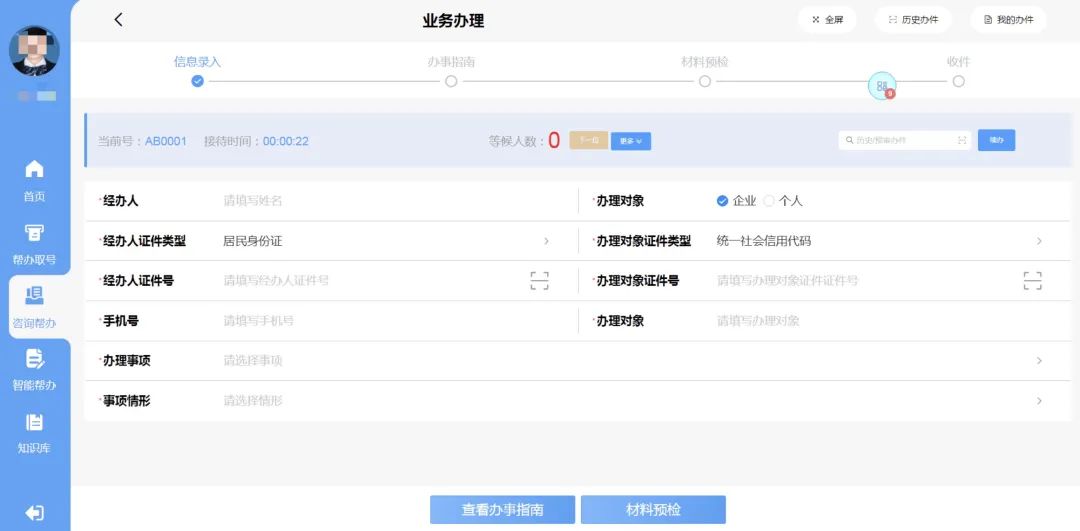Go to the 办事指南 step
Image resolution: width=1080 pixels, height=531 pixels.
[x=451, y=81]
